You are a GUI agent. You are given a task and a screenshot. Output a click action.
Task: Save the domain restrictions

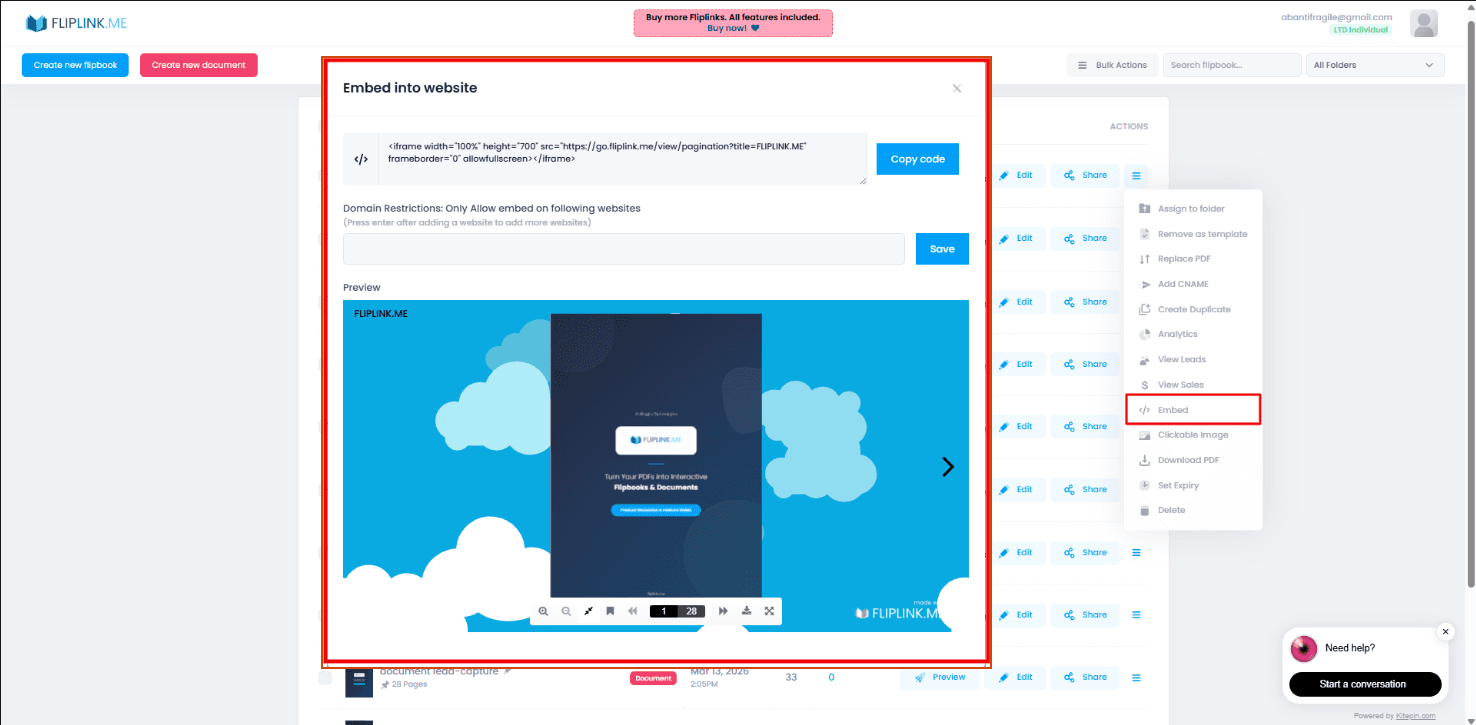click(x=942, y=249)
